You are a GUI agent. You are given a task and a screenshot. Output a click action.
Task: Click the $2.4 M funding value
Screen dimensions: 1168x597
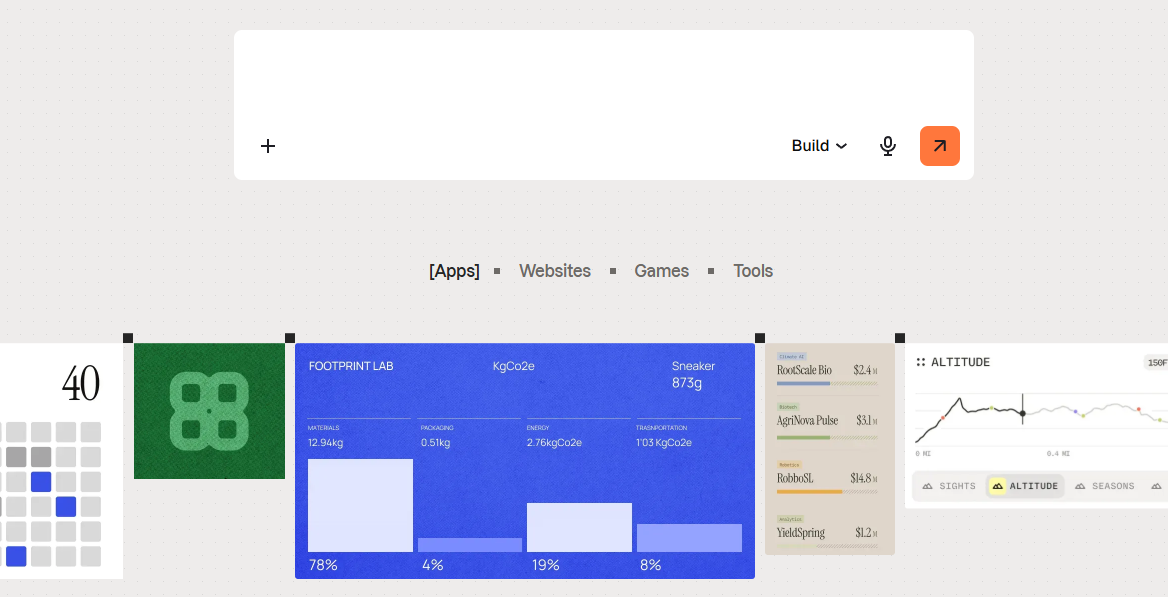[x=866, y=370]
